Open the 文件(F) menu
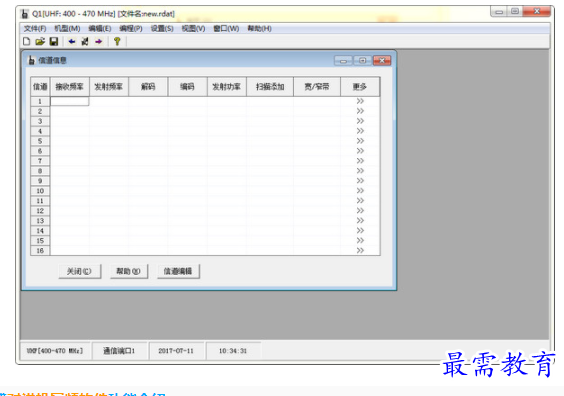 [35, 28]
